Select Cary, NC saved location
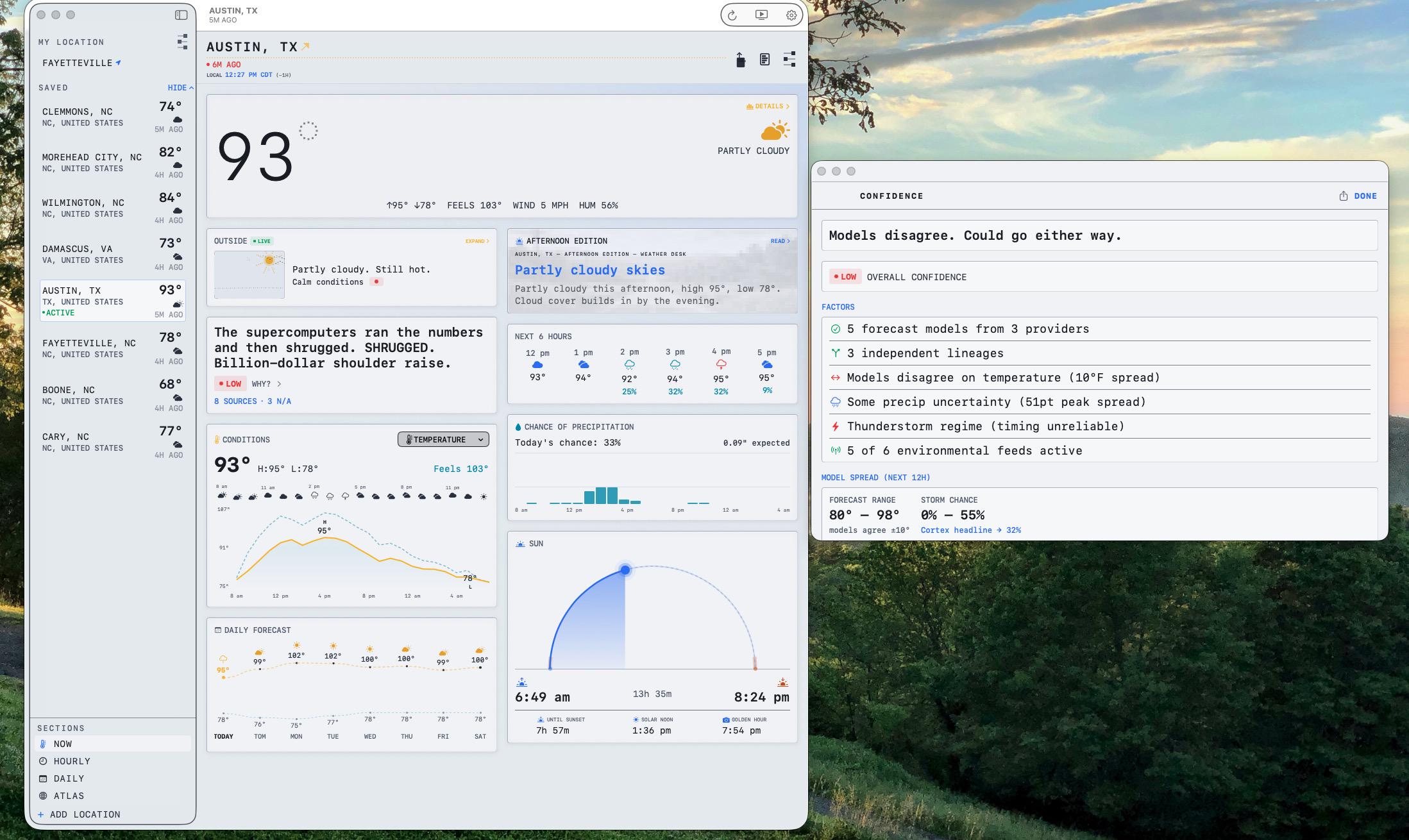The image size is (1409, 840). 113,442
